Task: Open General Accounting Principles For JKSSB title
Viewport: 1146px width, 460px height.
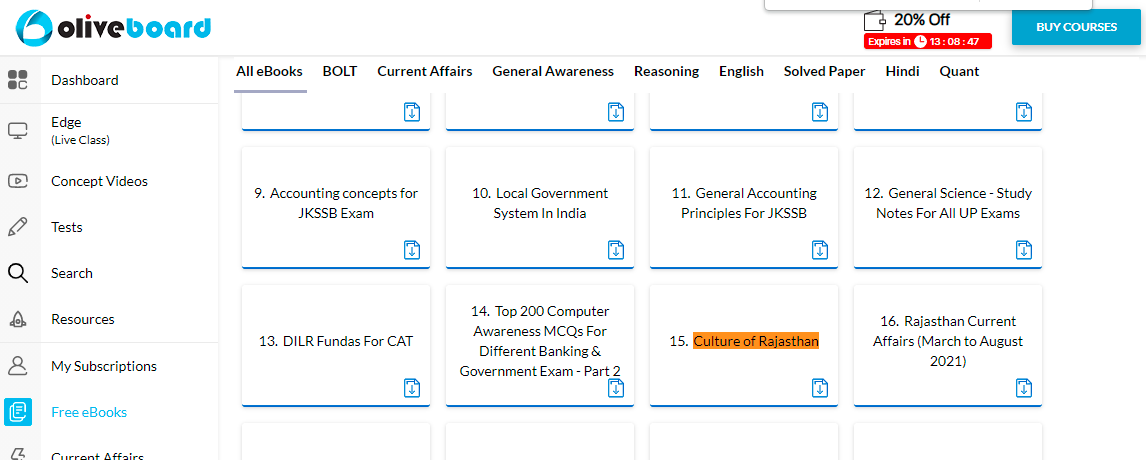Action: click(744, 204)
